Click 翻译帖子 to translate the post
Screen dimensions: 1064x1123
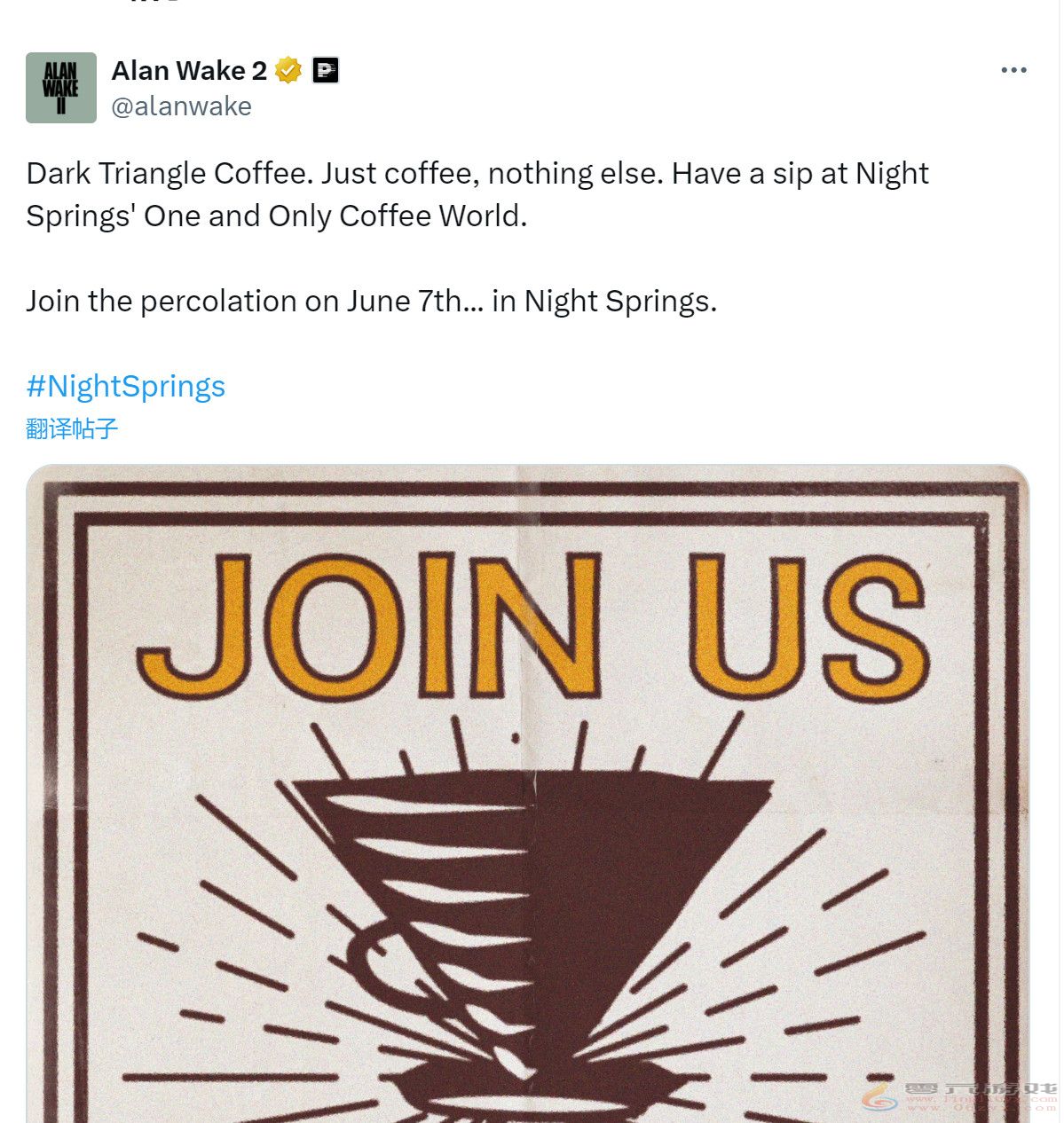point(72,429)
